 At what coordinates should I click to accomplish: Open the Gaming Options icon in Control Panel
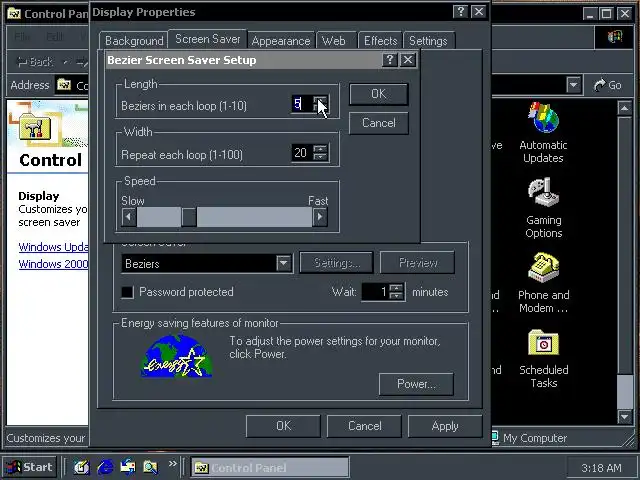point(543,208)
